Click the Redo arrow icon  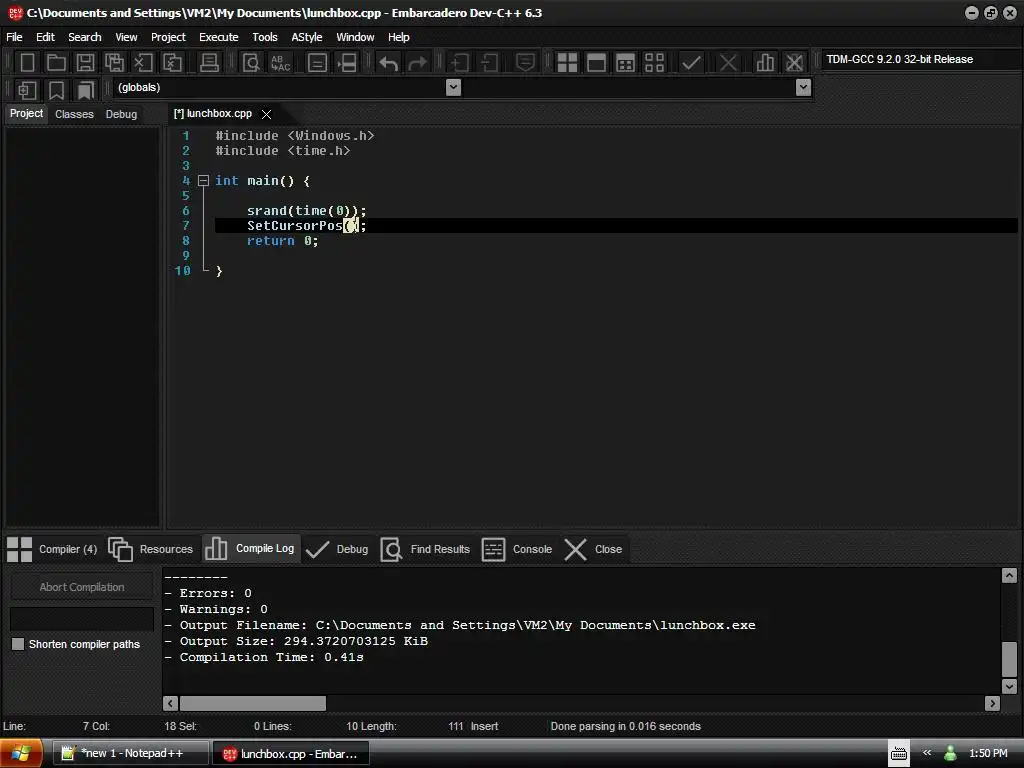417,63
